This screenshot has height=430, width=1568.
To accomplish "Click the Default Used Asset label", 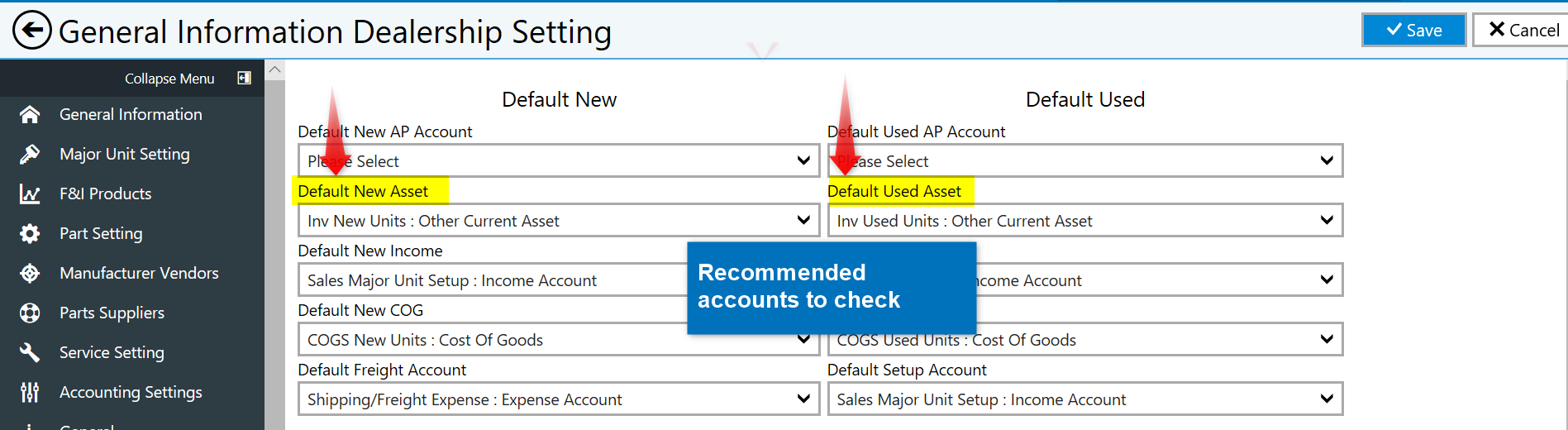I will point(894,191).
